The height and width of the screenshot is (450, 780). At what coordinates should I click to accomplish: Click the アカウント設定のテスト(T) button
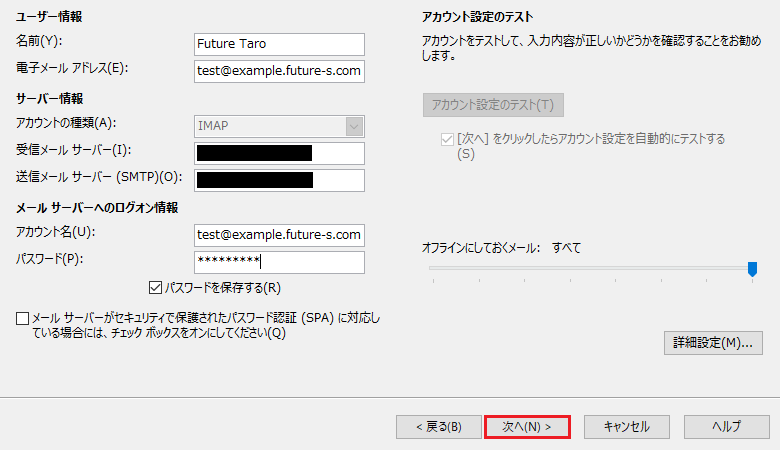coord(493,105)
